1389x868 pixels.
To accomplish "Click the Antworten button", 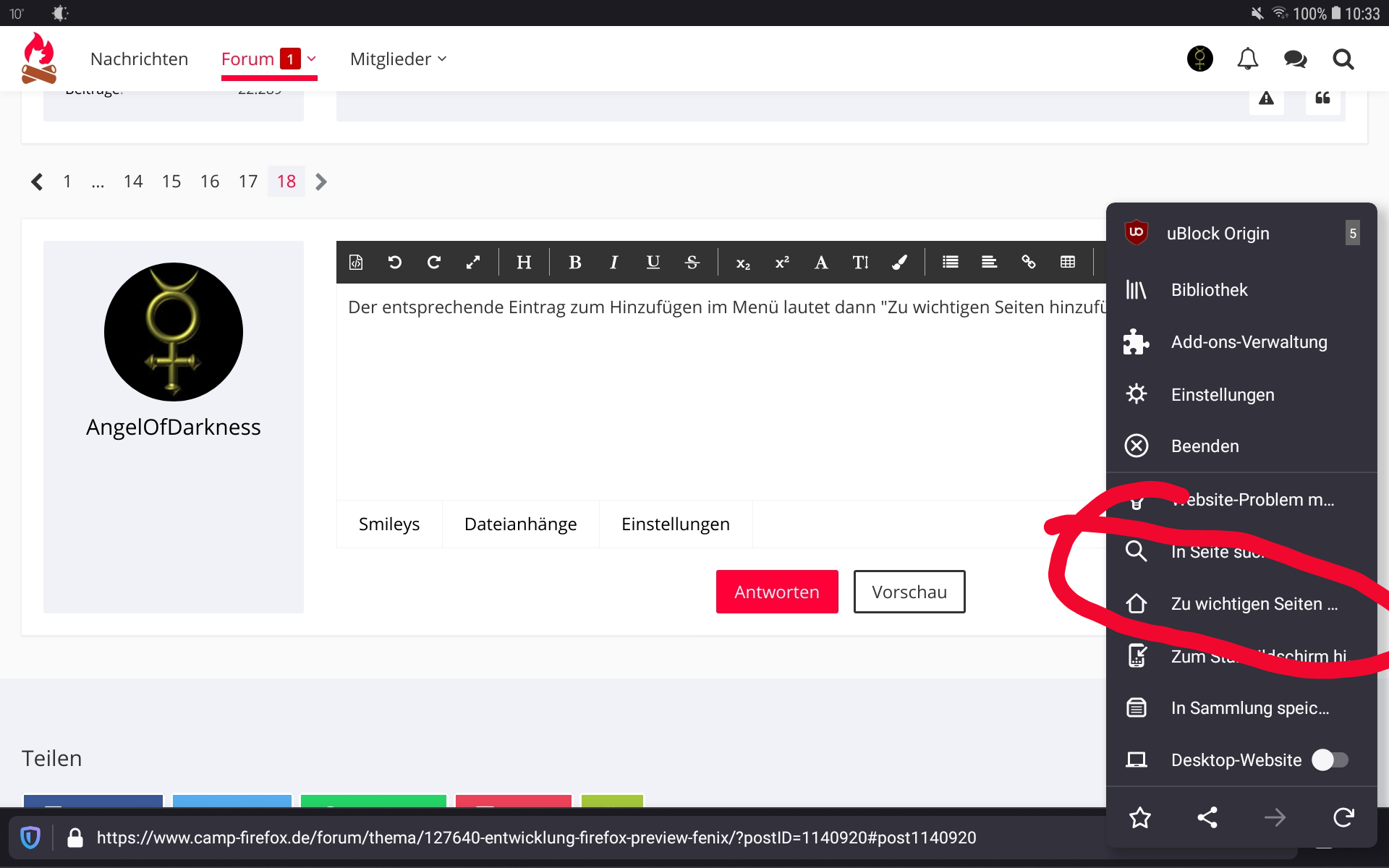I will pos(776,592).
